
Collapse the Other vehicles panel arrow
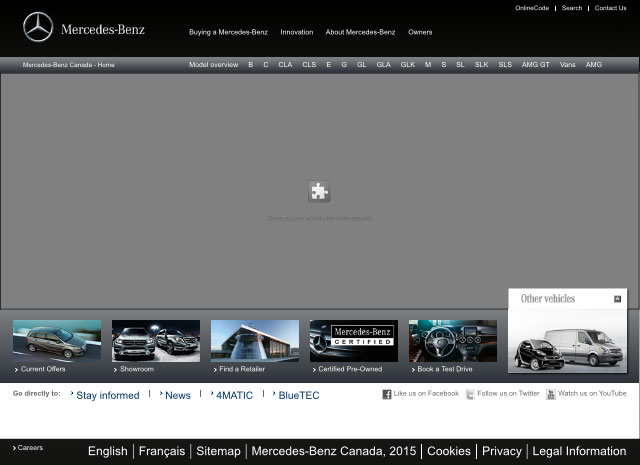pyautogui.click(x=618, y=299)
